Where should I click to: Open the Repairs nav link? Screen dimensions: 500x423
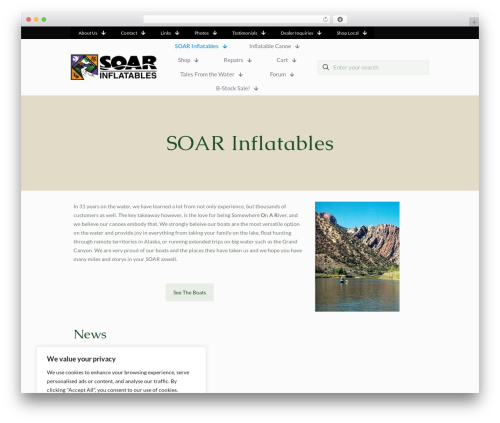click(x=233, y=60)
